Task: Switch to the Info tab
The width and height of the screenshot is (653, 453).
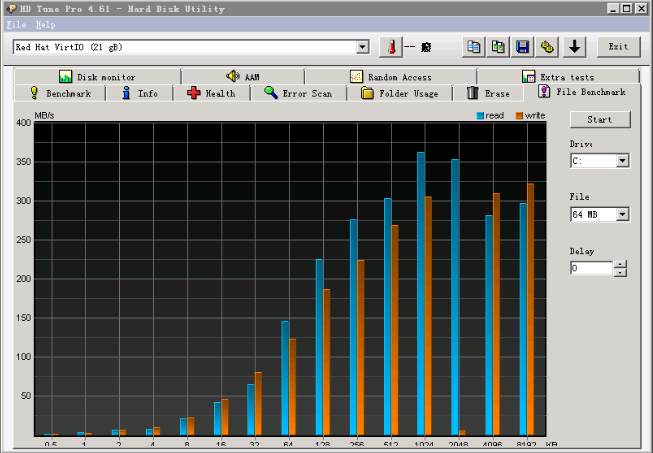Action: [140, 93]
